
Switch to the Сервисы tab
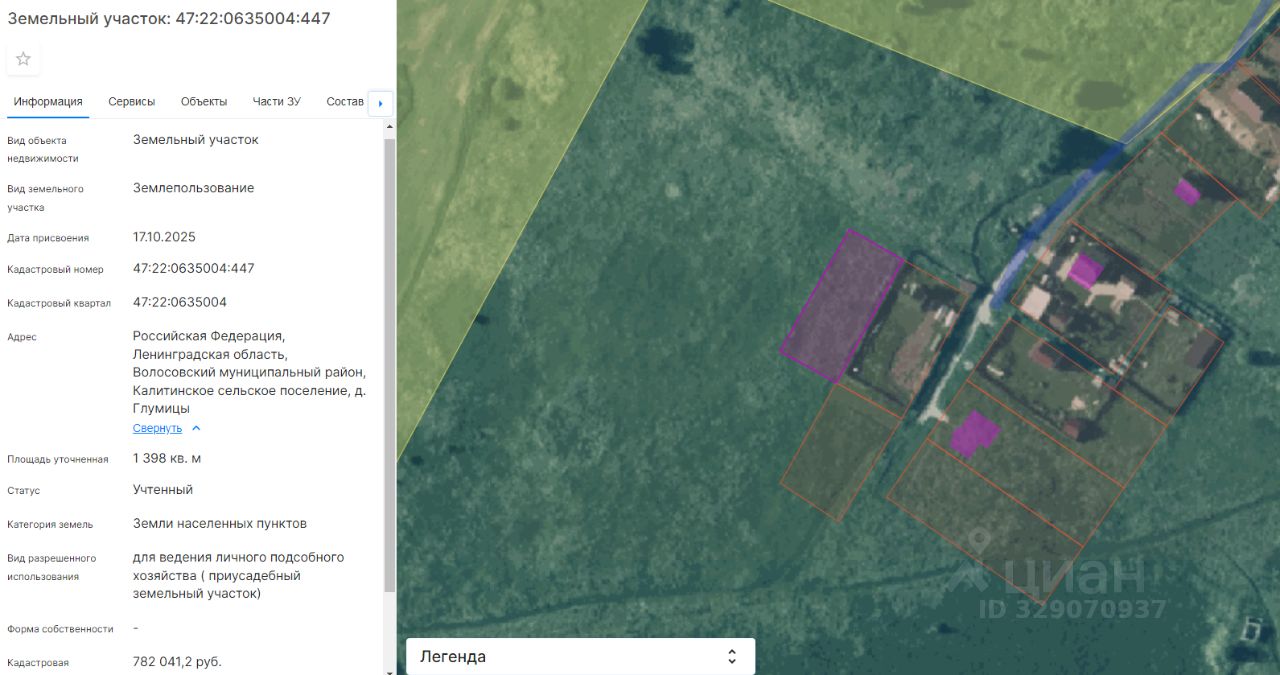click(132, 102)
